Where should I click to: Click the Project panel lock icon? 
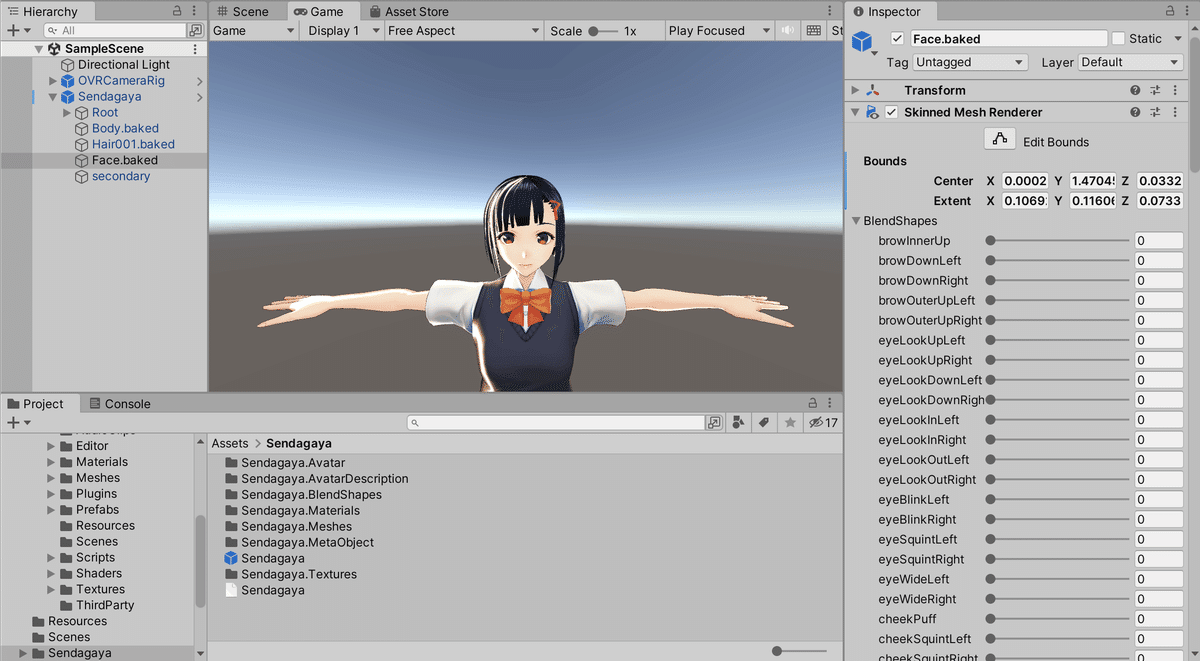(813, 403)
